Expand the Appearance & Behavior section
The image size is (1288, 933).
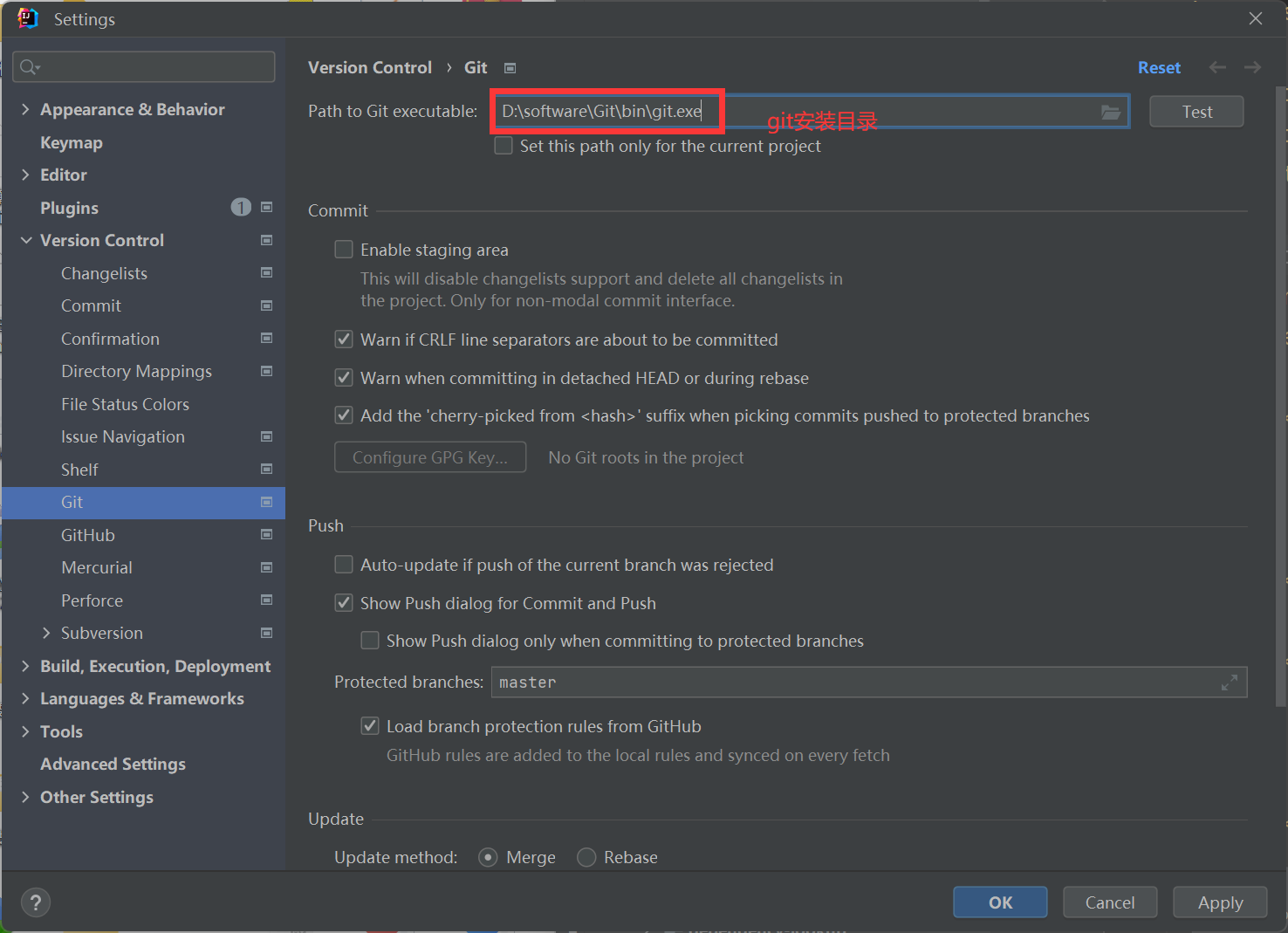(x=25, y=109)
